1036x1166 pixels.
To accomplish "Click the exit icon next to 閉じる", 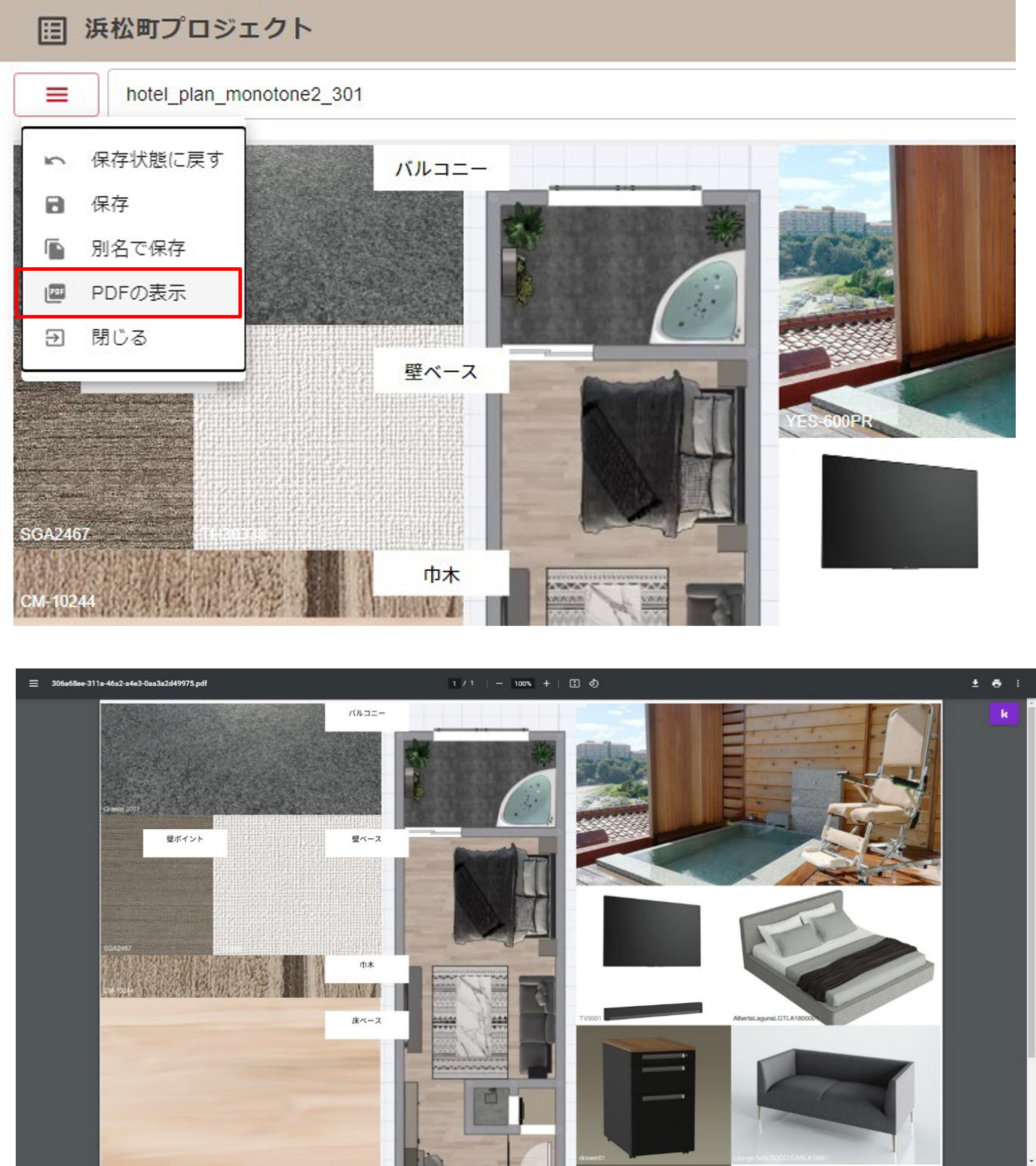I will (x=55, y=338).
